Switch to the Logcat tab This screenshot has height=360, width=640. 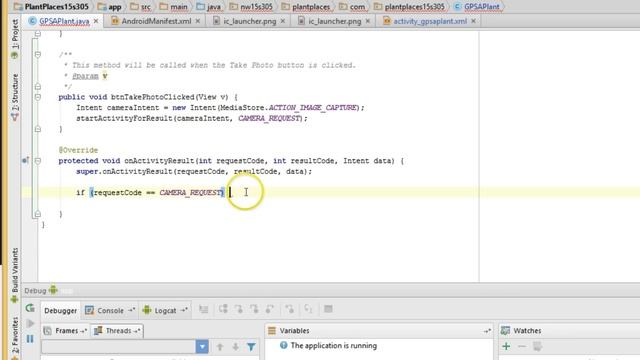165,311
